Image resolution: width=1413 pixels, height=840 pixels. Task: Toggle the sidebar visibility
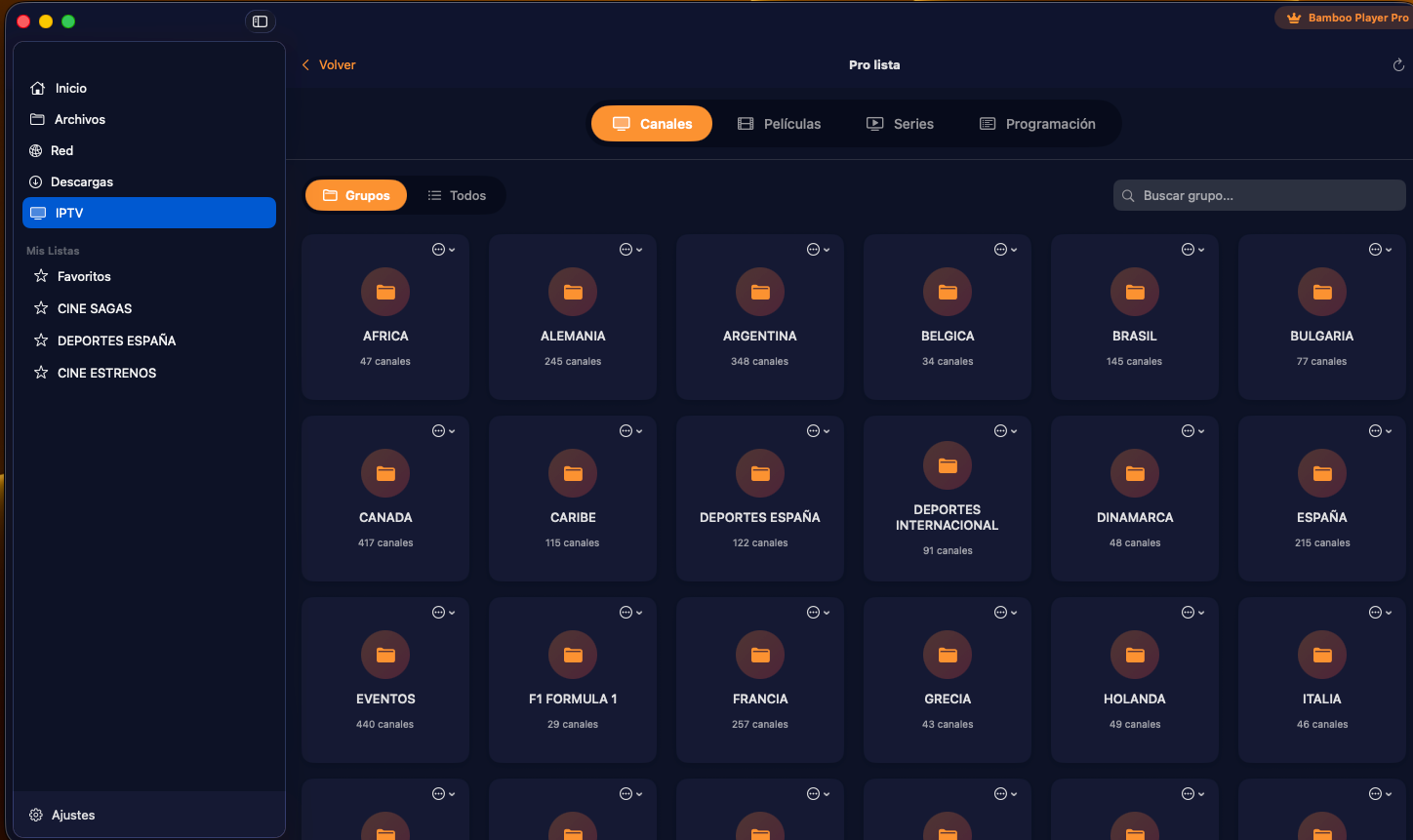point(260,20)
